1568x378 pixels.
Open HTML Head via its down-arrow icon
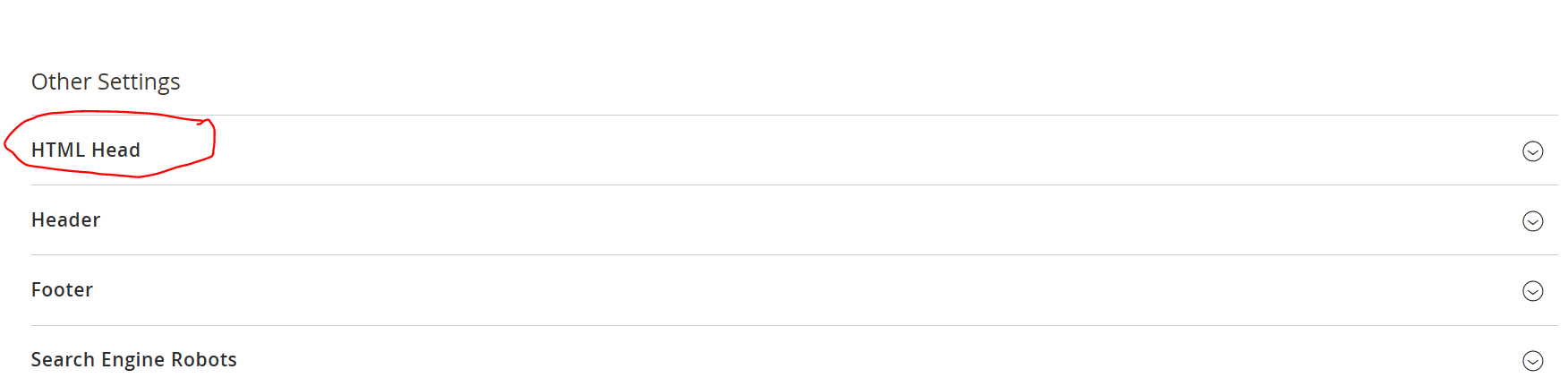pyautogui.click(x=1532, y=151)
